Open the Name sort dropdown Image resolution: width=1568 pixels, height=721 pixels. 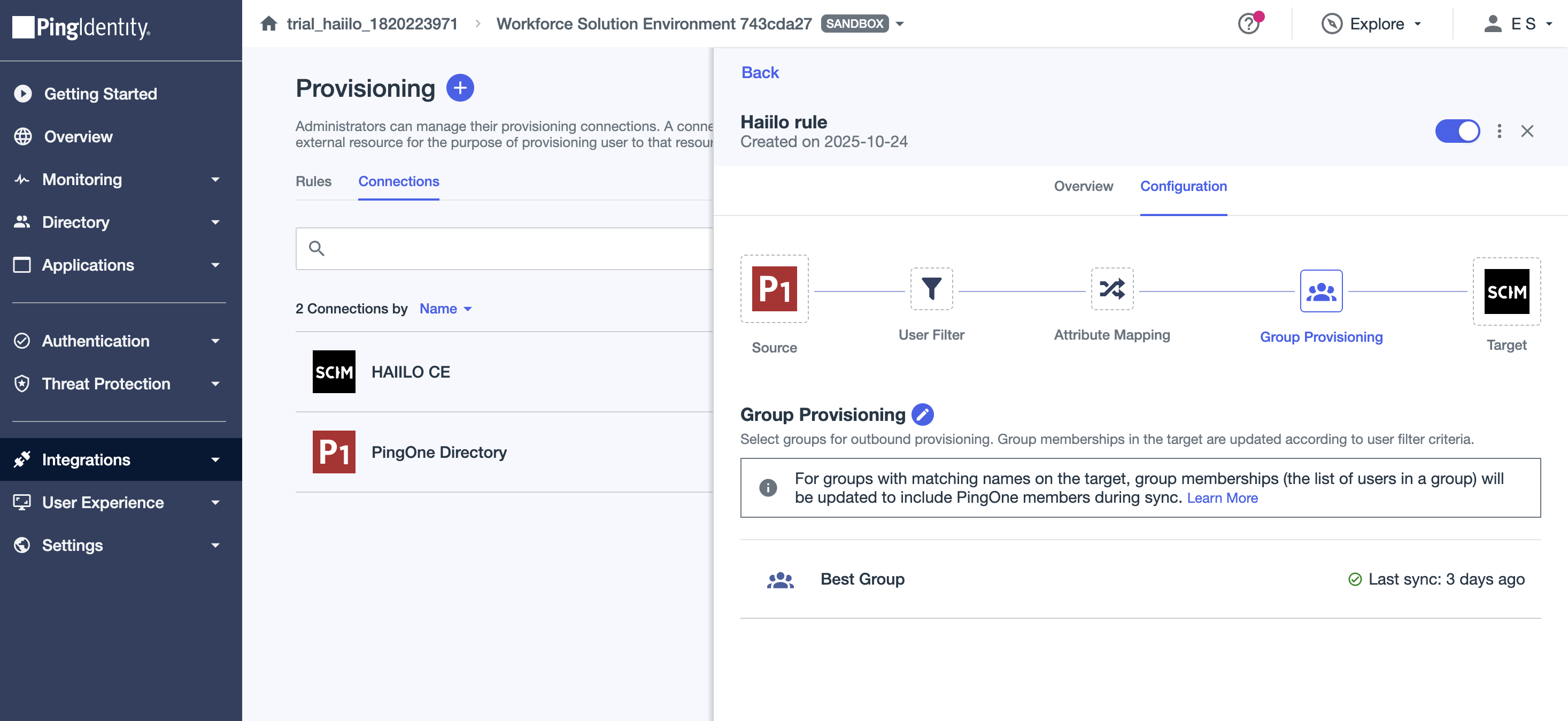point(445,309)
